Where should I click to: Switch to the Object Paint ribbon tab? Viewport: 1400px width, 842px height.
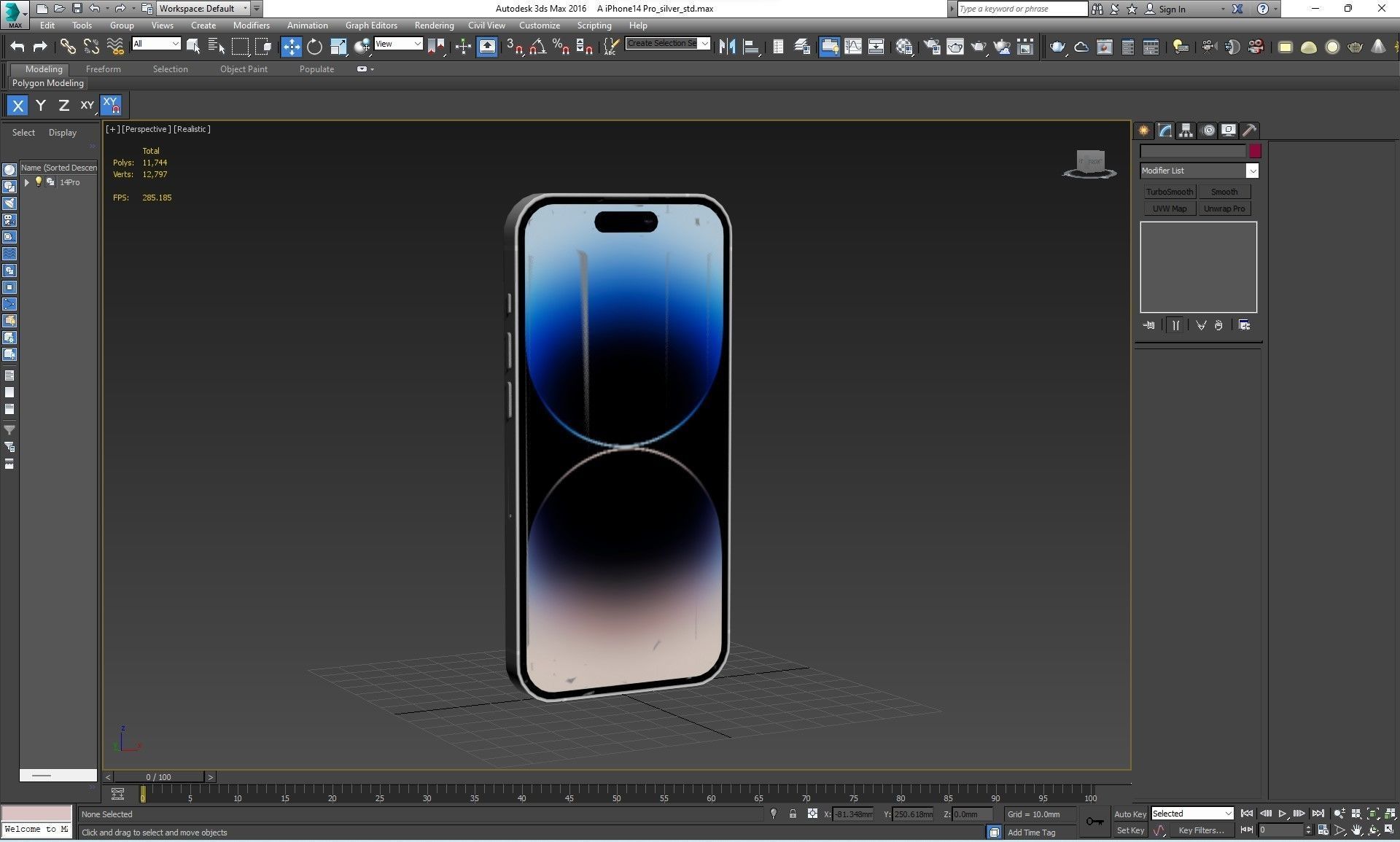pyautogui.click(x=244, y=69)
